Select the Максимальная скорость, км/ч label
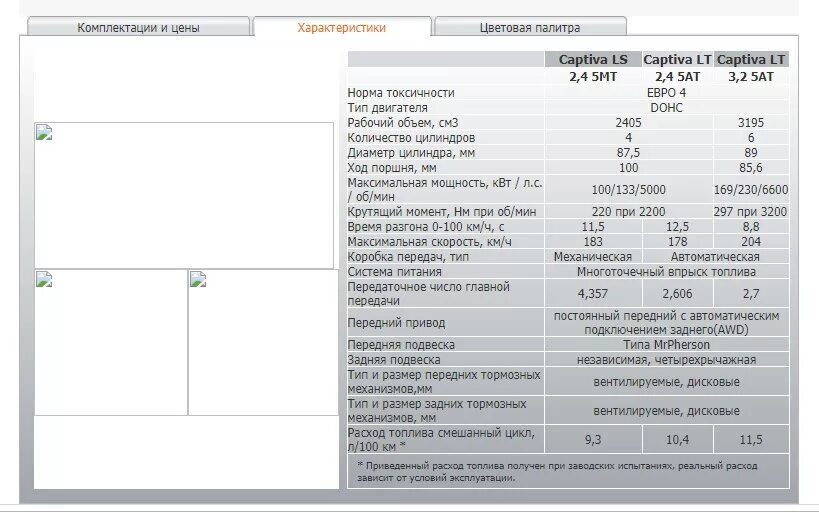This screenshot has height=517, width=819. (x=429, y=242)
